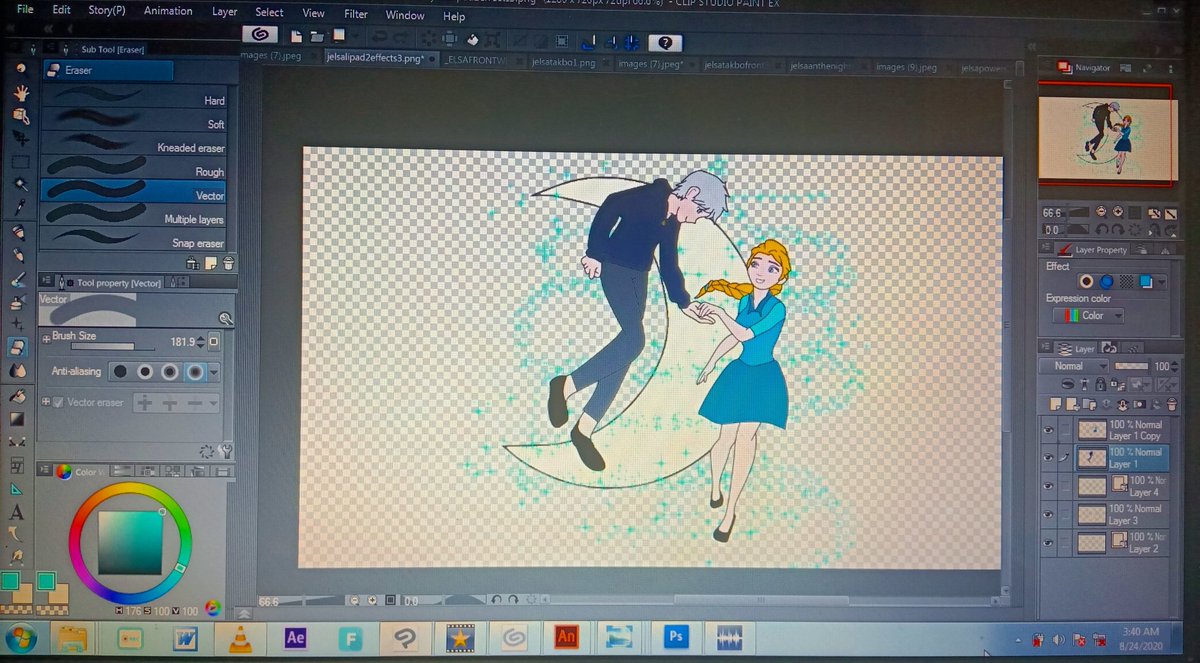Click the Zoom in icon in Navigator

(1118, 212)
